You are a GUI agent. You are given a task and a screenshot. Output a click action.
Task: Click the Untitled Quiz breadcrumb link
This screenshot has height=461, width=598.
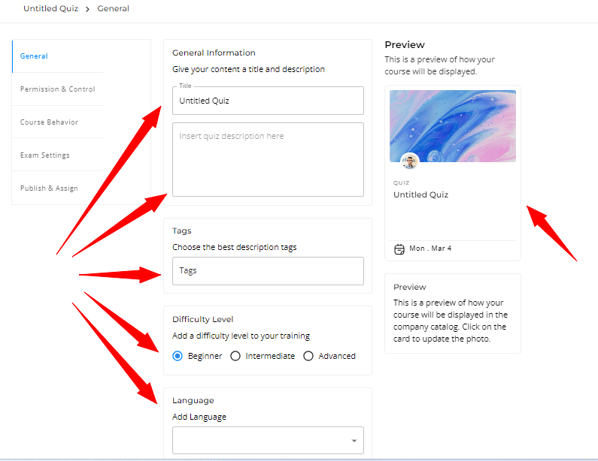click(x=51, y=8)
